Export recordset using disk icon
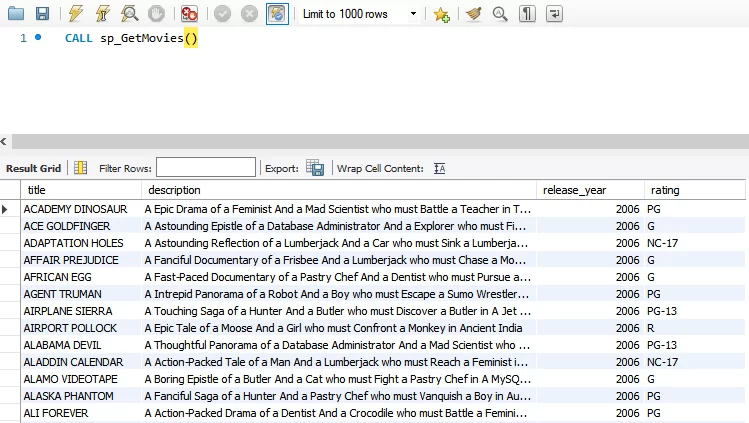 tap(315, 168)
